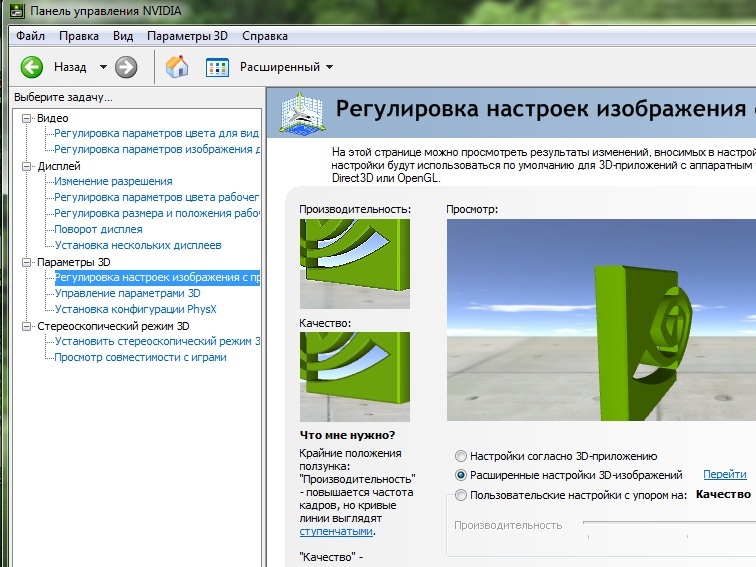Click the Назад button label
The height and width of the screenshot is (567, 756).
70,67
